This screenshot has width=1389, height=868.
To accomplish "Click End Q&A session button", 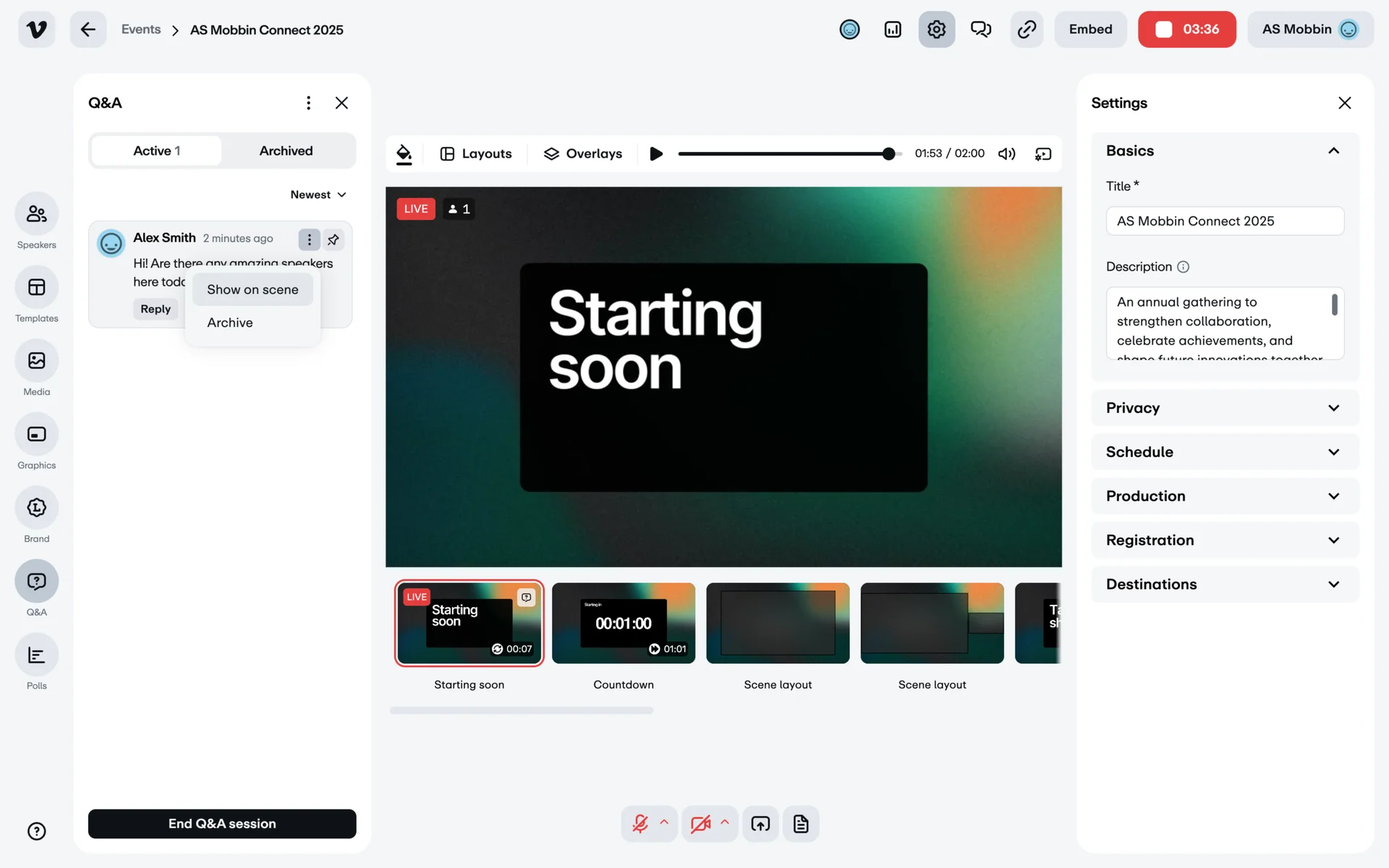I will 222,824.
